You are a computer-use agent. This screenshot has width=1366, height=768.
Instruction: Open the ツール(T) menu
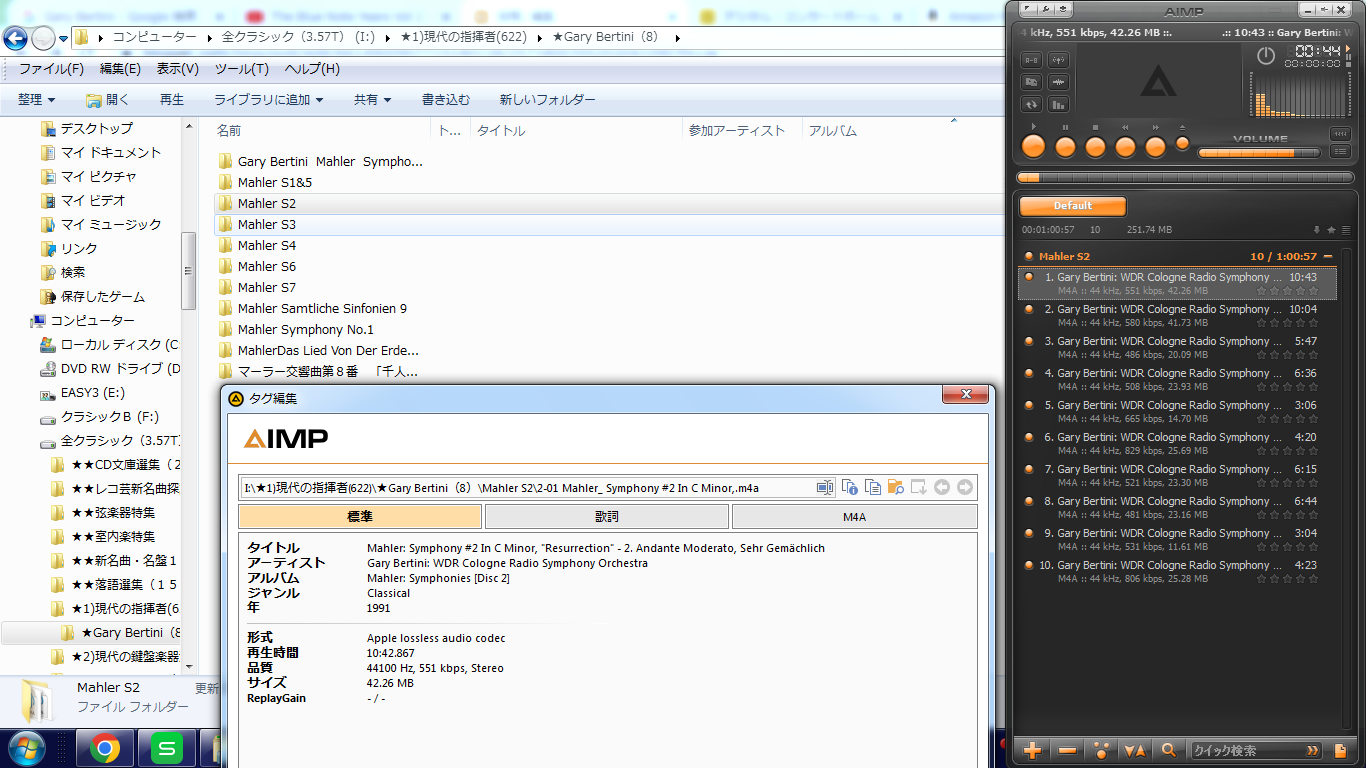point(241,69)
